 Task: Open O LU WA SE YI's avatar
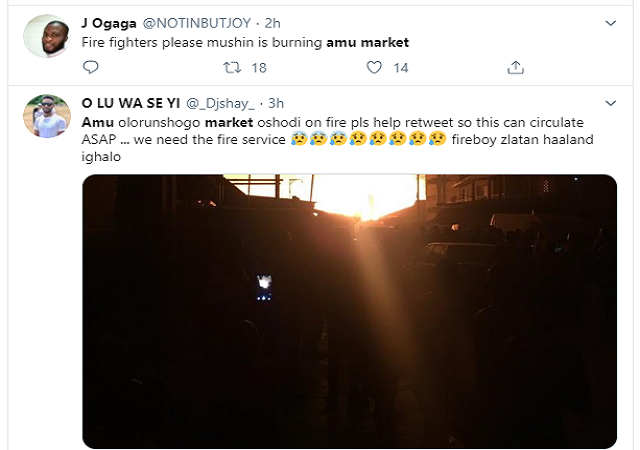click(46, 115)
